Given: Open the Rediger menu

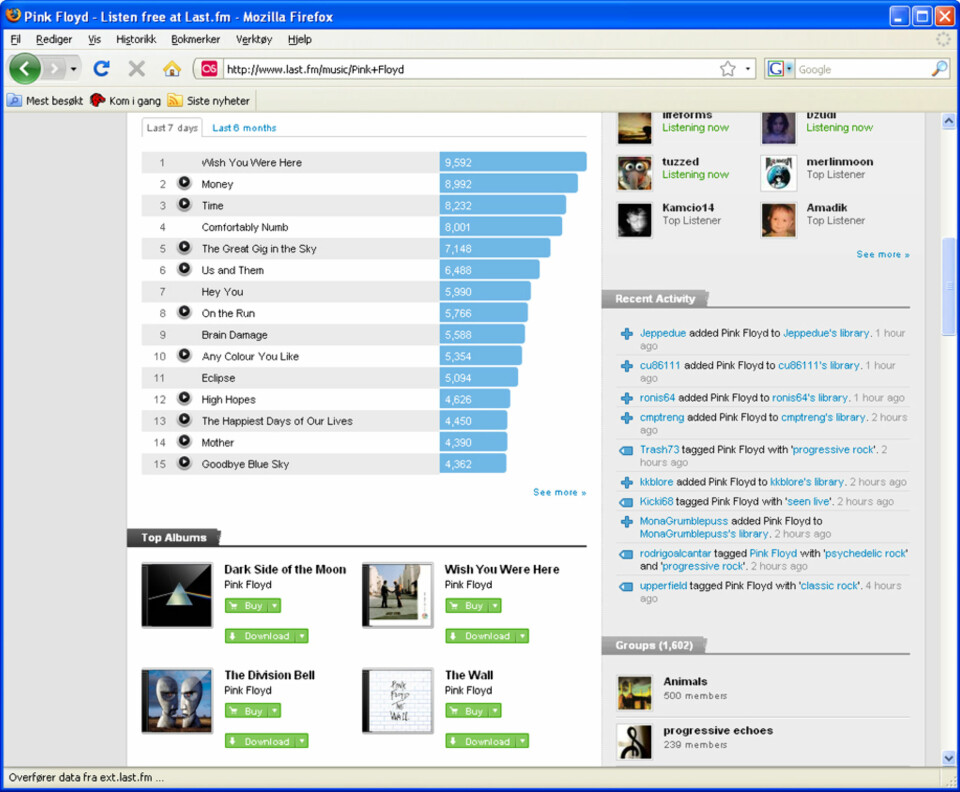Looking at the screenshot, I should coord(54,39).
